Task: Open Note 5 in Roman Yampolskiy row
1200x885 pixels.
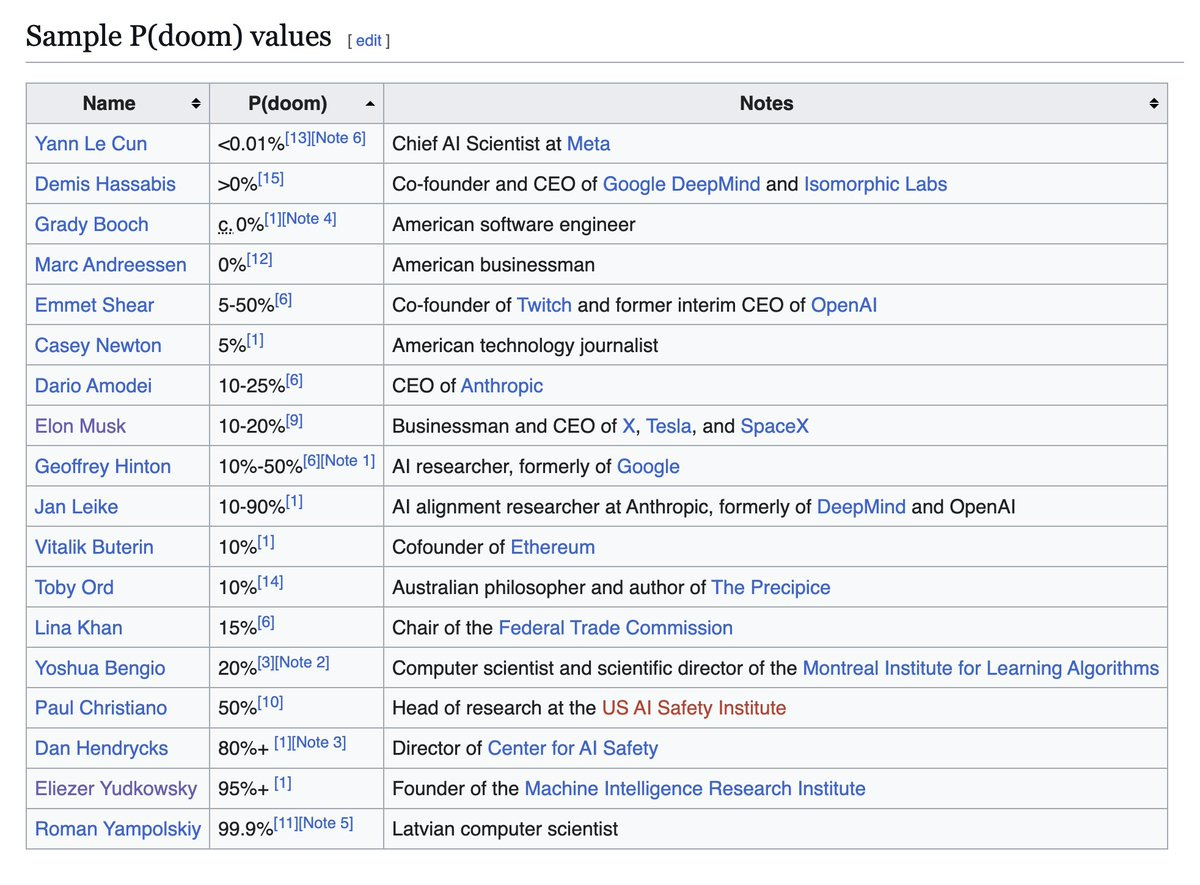Action: 325,823
